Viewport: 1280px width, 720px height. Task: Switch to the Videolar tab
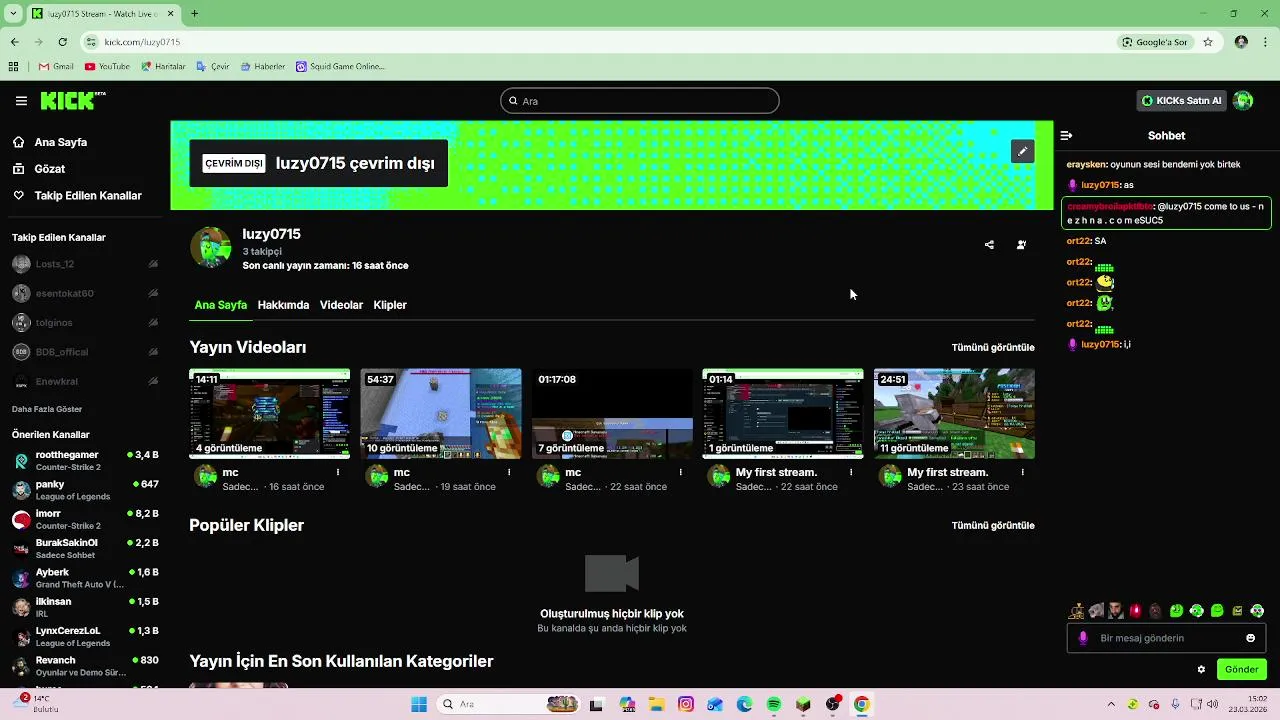[x=341, y=305]
